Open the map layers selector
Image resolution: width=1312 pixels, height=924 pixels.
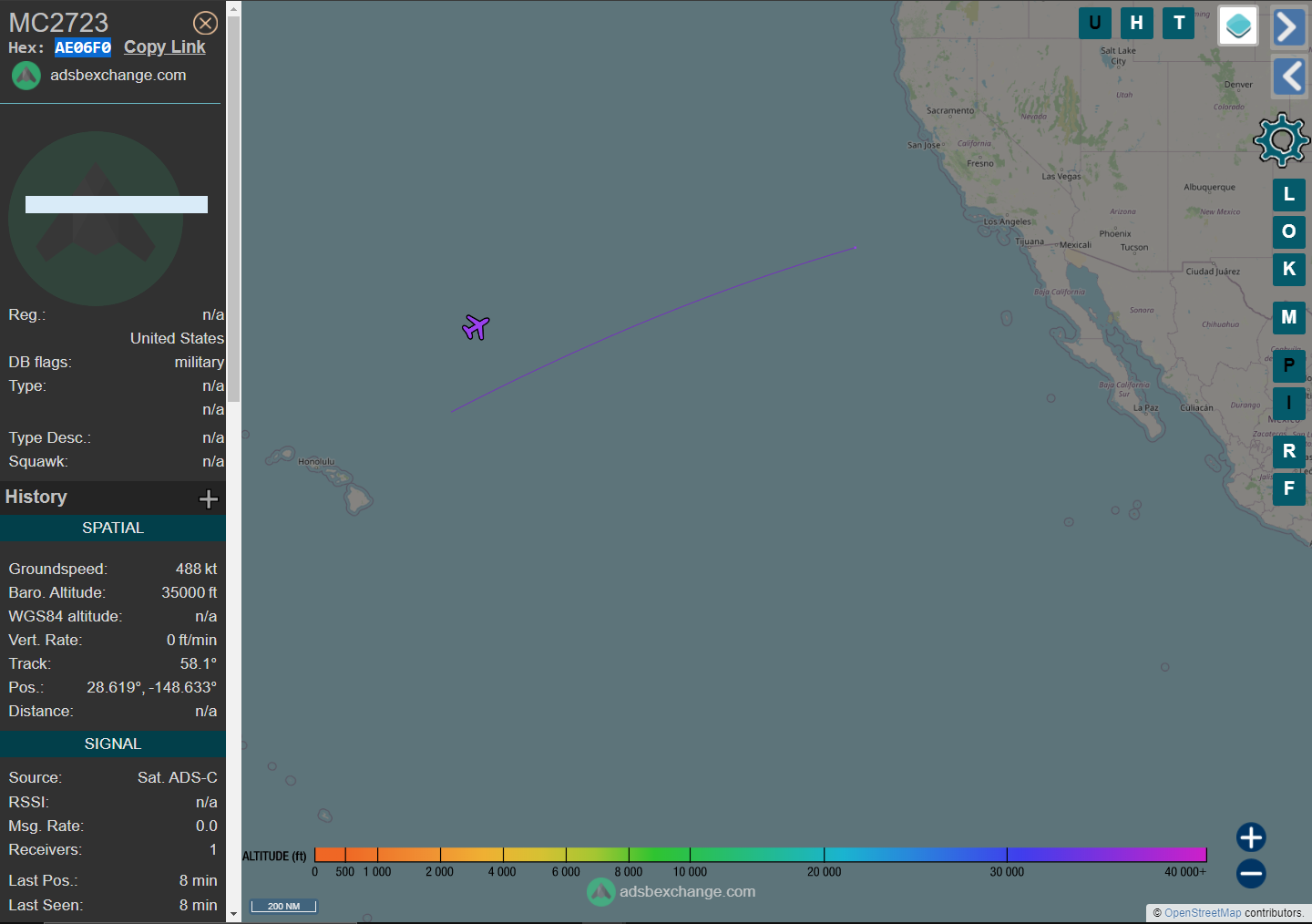coord(1238,26)
